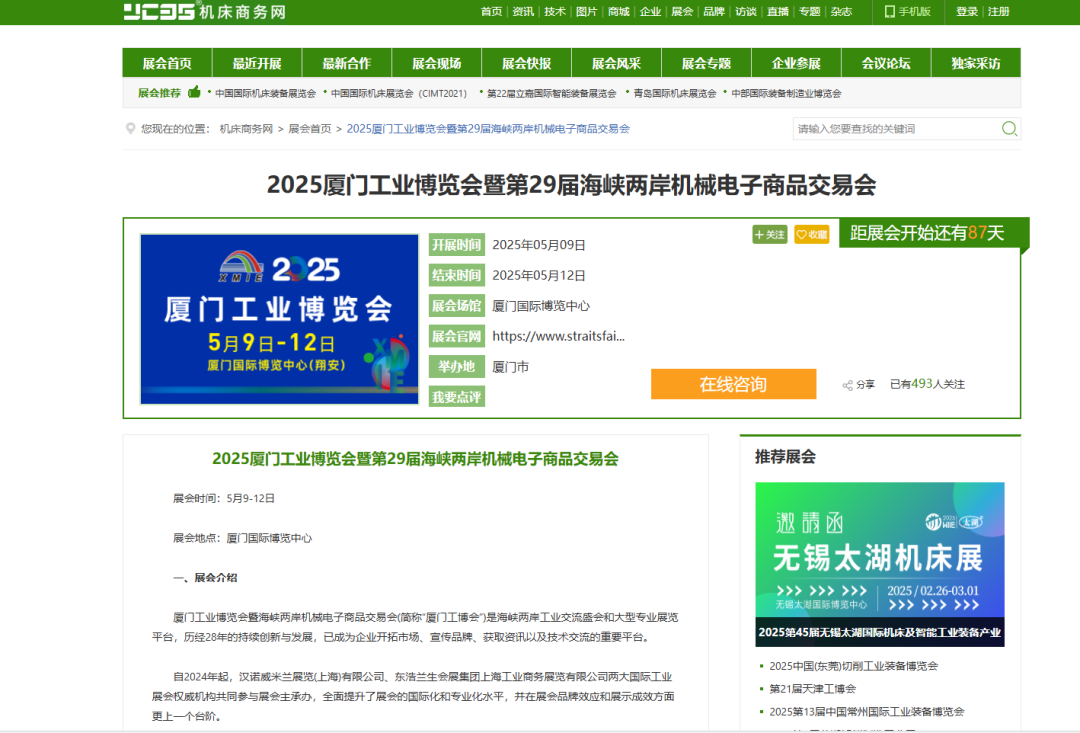This screenshot has height=733, width=1080.
Task: Open 第21届天津工博会 link
Action: [813, 689]
